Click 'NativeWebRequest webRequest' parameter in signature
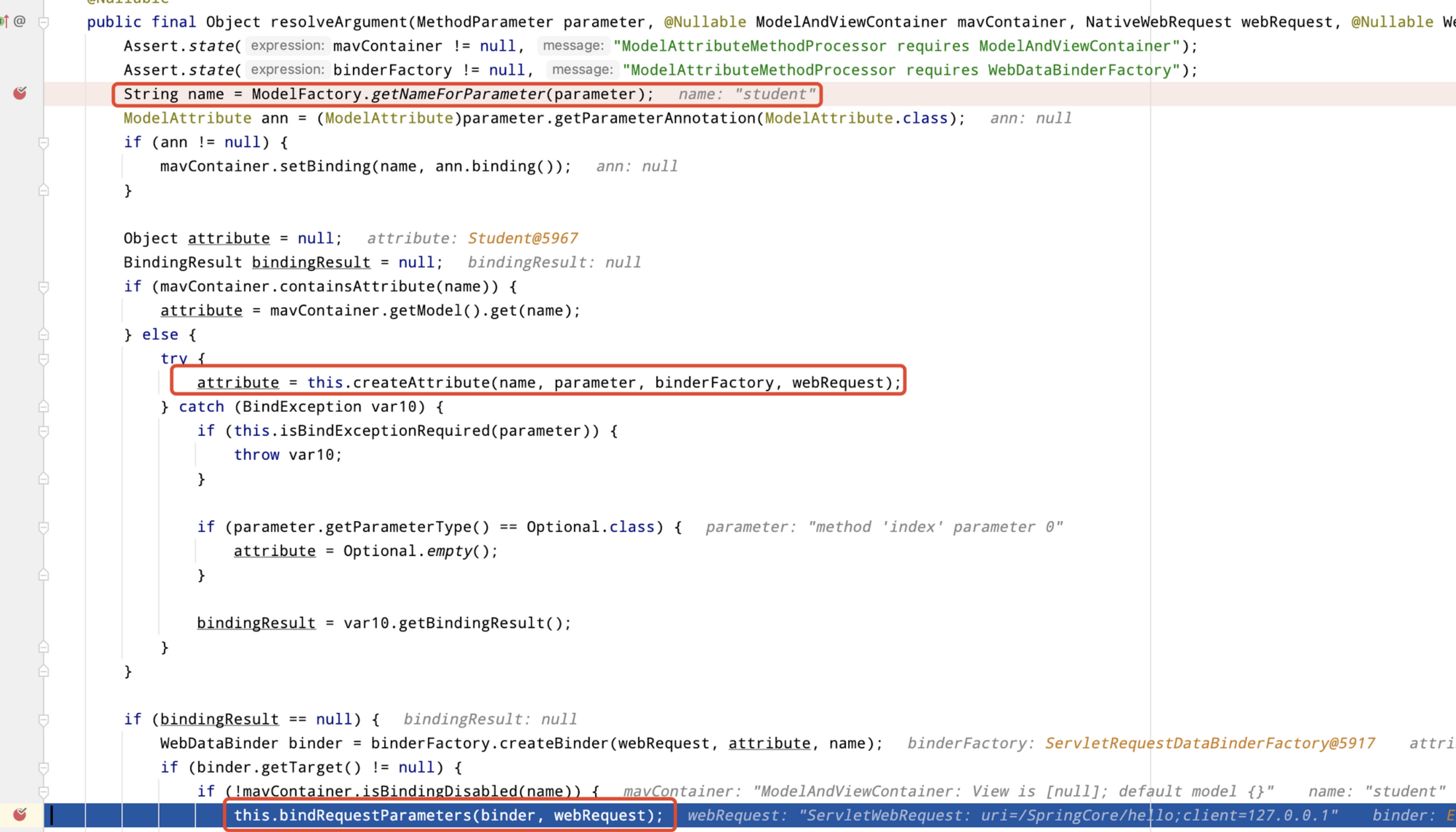The height and width of the screenshot is (832, 1456). (1209, 22)
